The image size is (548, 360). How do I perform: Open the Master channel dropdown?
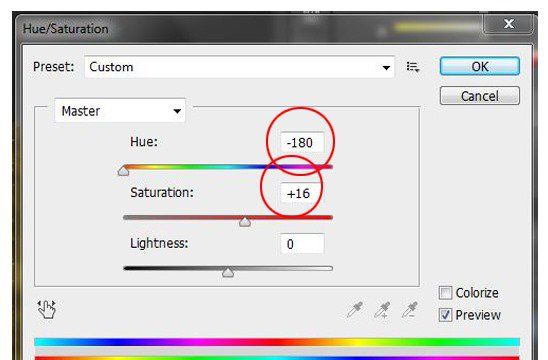click(x=120, y=111)
